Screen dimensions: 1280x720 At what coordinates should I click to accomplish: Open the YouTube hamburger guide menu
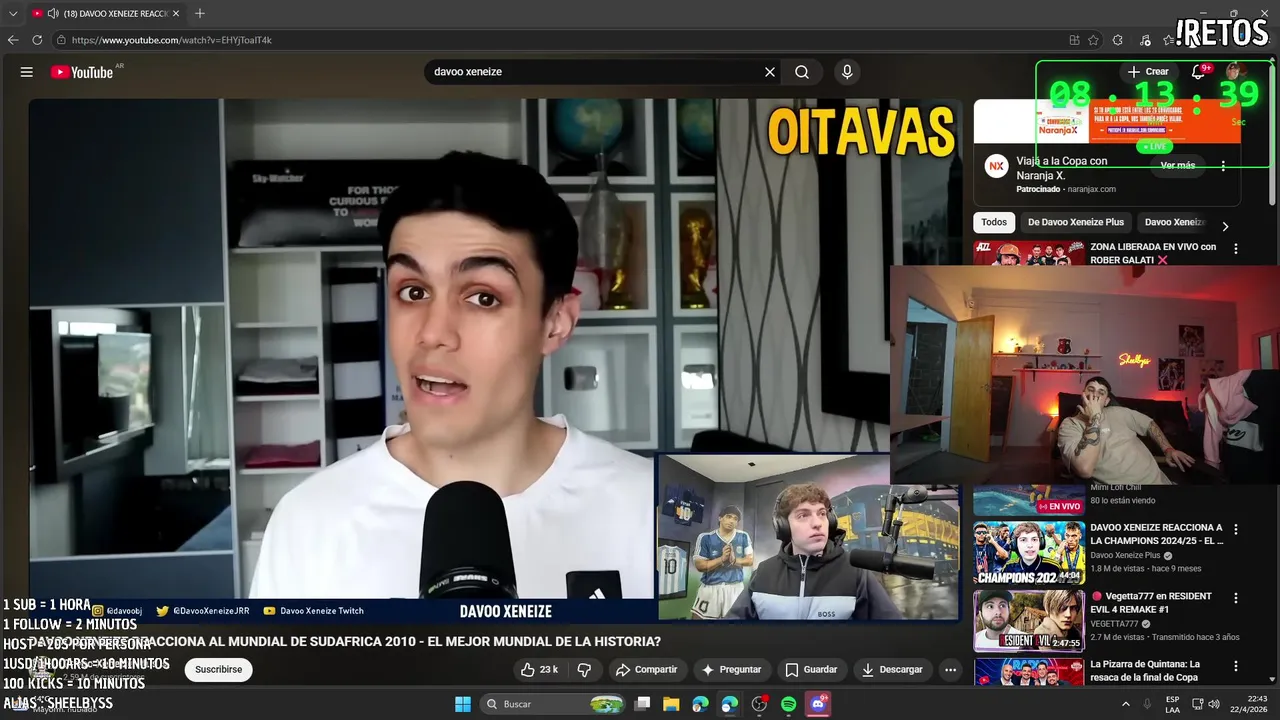27,72
